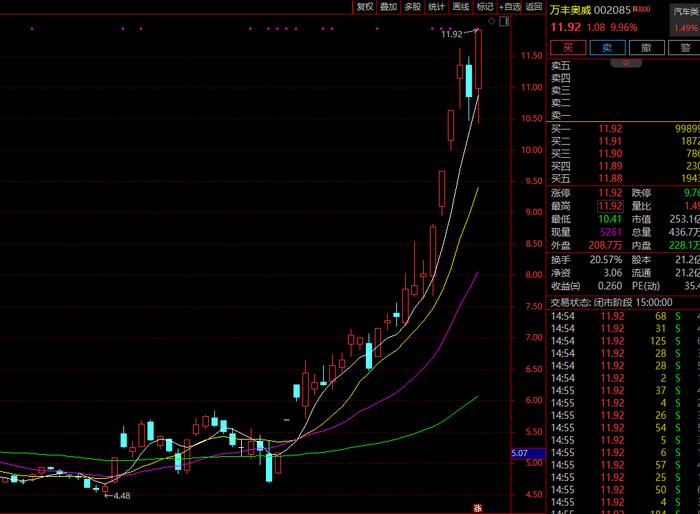Click the blue 卖 sell button
700x514 pixels.
coord(607,48)
